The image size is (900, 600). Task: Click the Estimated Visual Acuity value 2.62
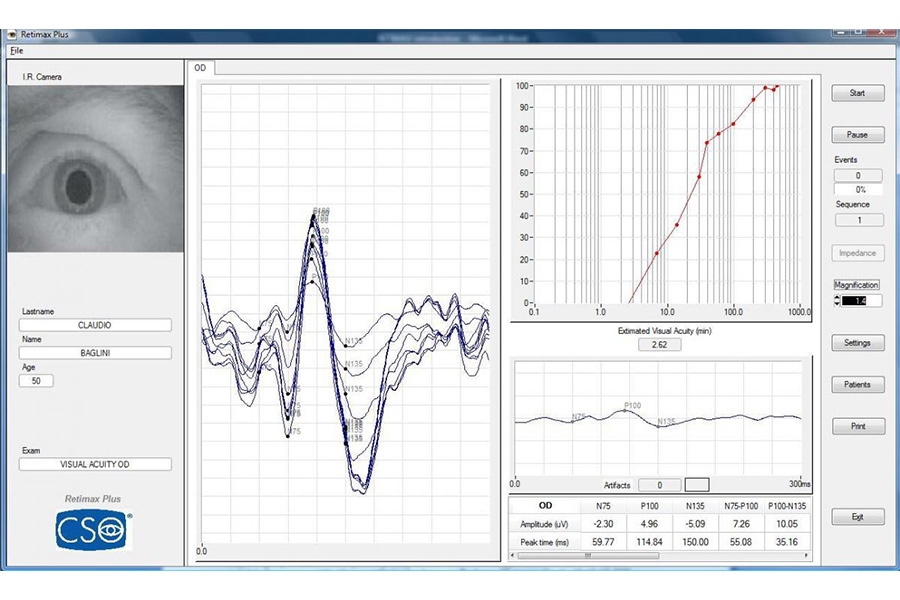coord(660,344)
